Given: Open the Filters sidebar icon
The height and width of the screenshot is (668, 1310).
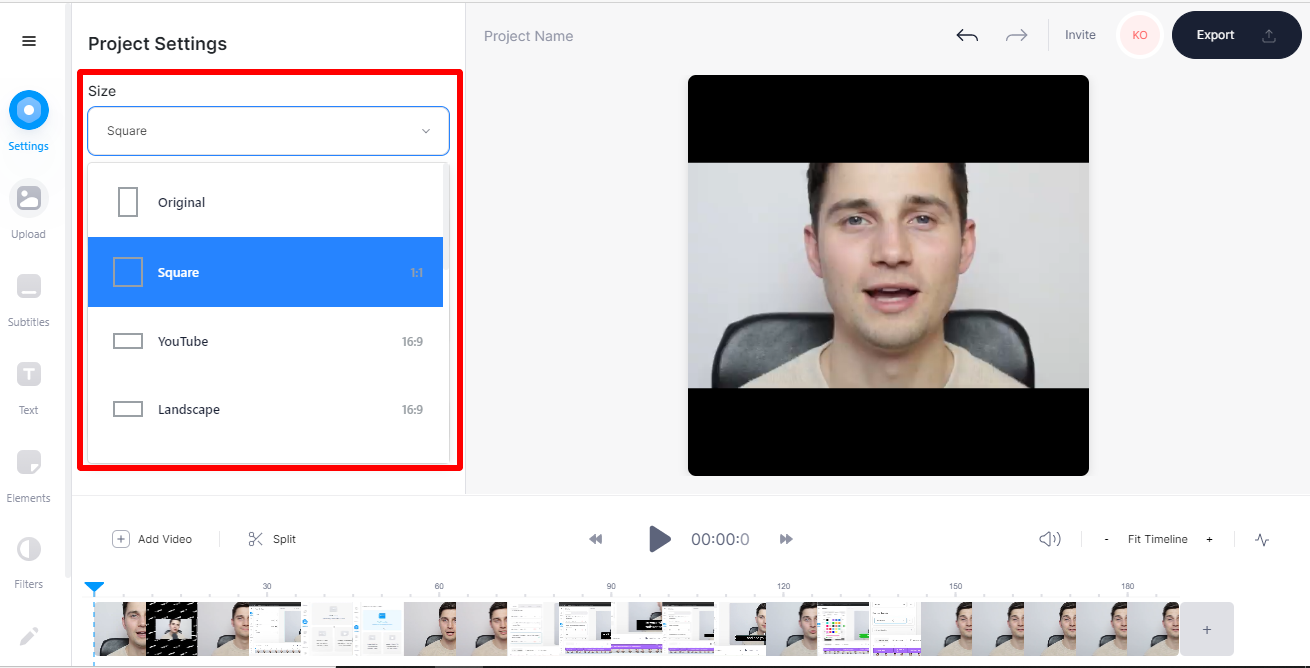Looking at the screenshot, I should [29, 549].
